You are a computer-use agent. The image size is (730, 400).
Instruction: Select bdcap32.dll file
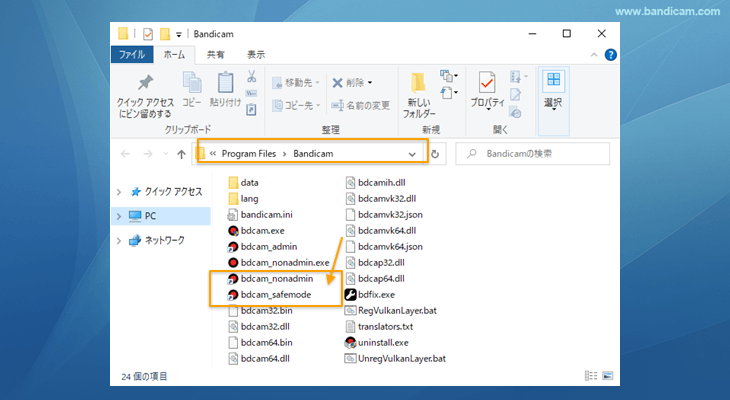pos(375,263)
